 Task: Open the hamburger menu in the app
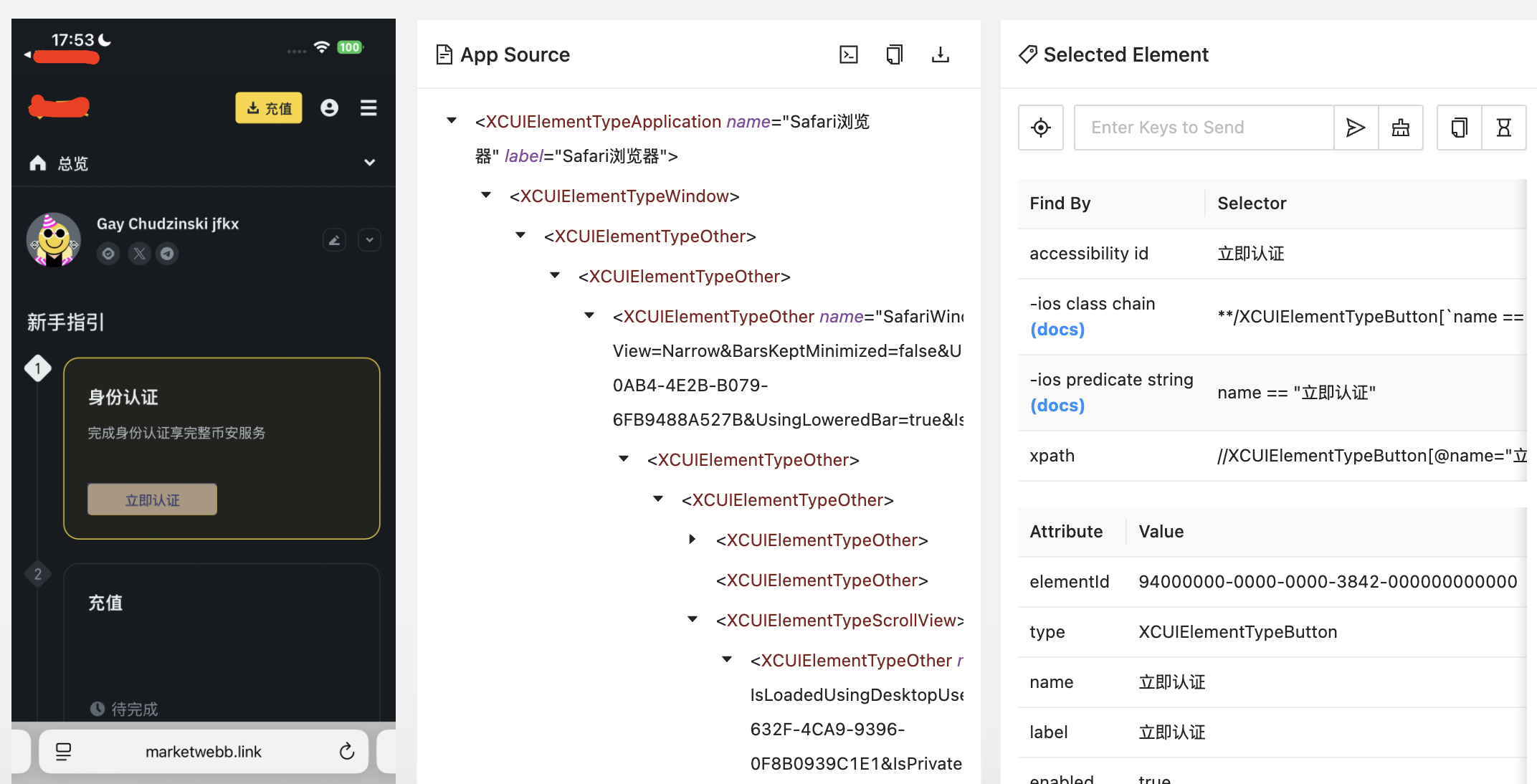point(368,107)
